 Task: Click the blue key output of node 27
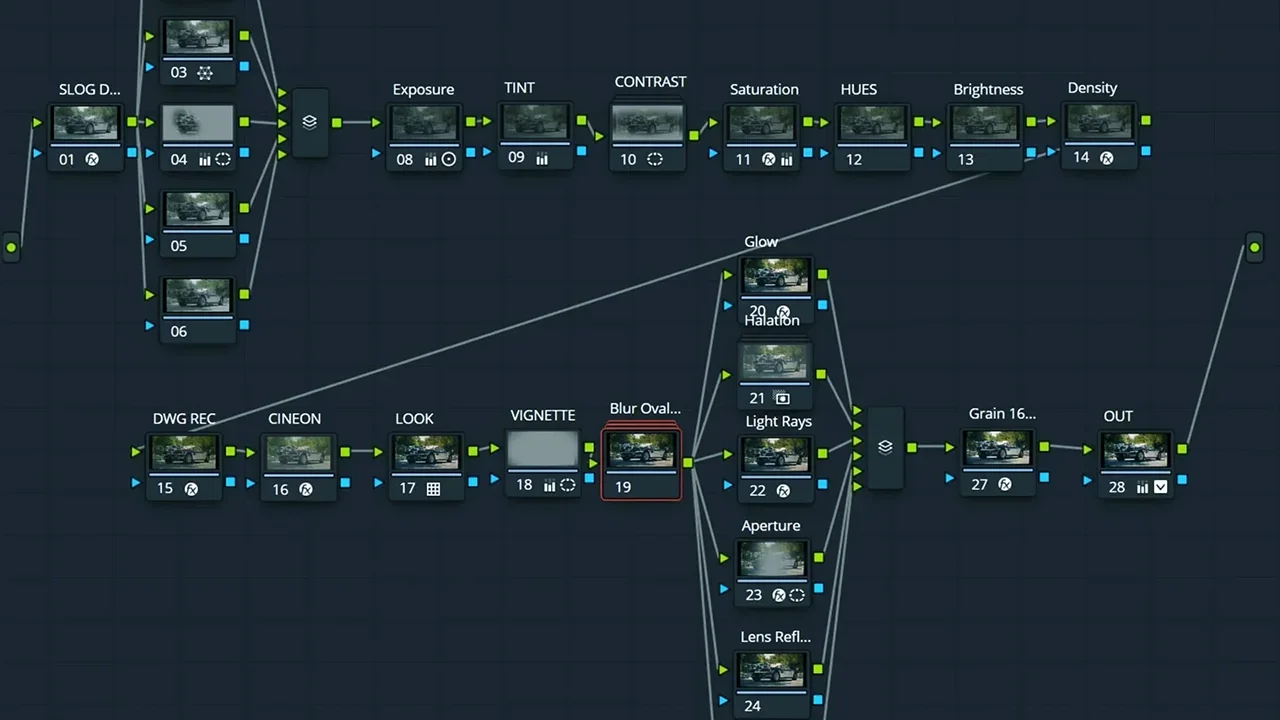tap(1044, 477)
